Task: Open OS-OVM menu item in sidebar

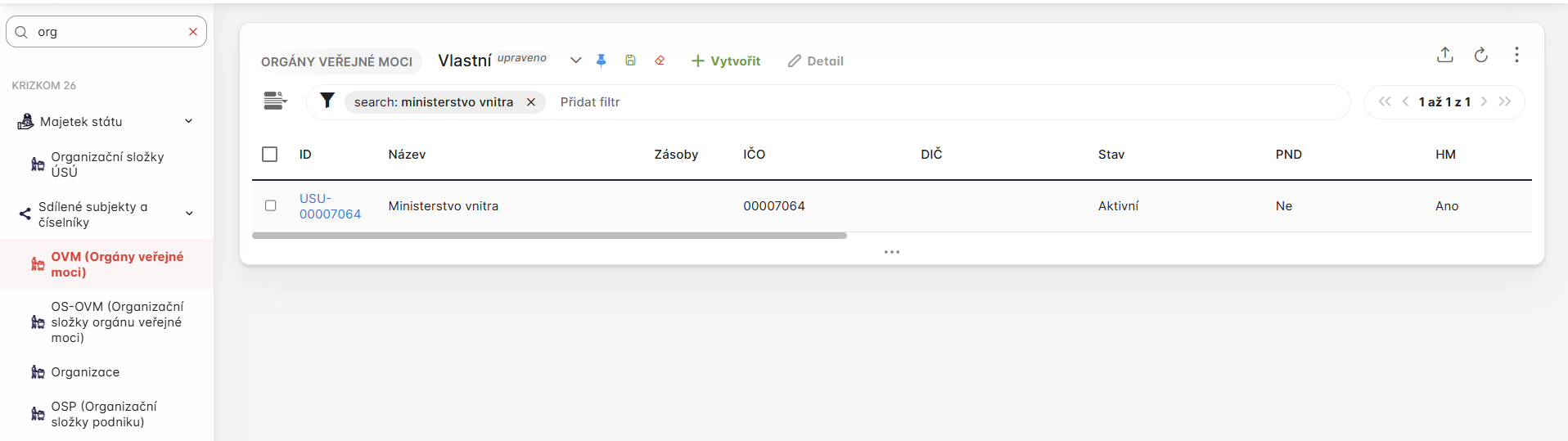Action: [116, 322]
